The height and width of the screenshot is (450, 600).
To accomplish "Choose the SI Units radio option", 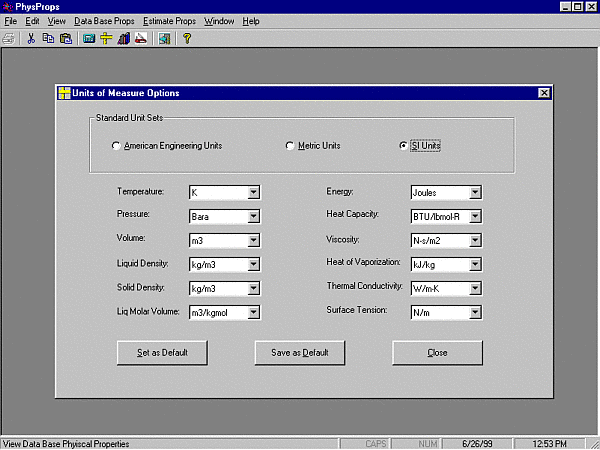I will click(x=403, y=146).
